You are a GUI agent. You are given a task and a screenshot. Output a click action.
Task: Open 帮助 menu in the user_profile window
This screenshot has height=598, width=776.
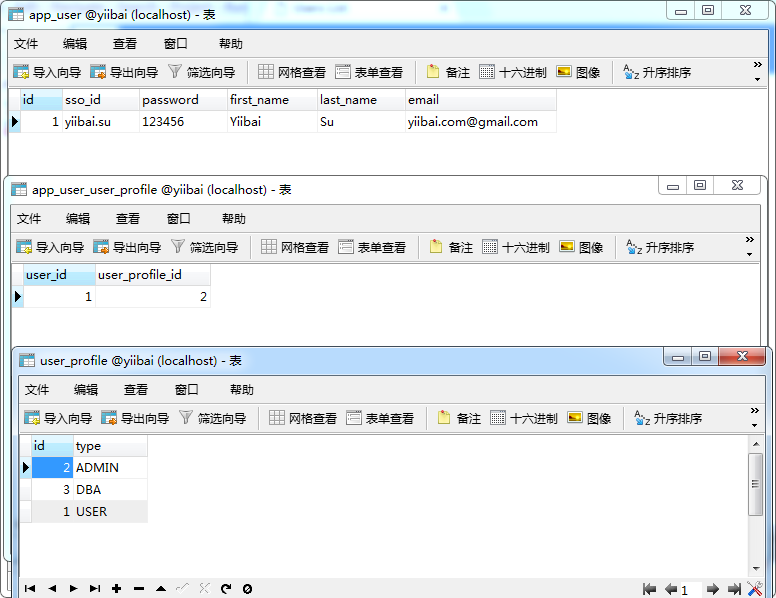point(242,390)
